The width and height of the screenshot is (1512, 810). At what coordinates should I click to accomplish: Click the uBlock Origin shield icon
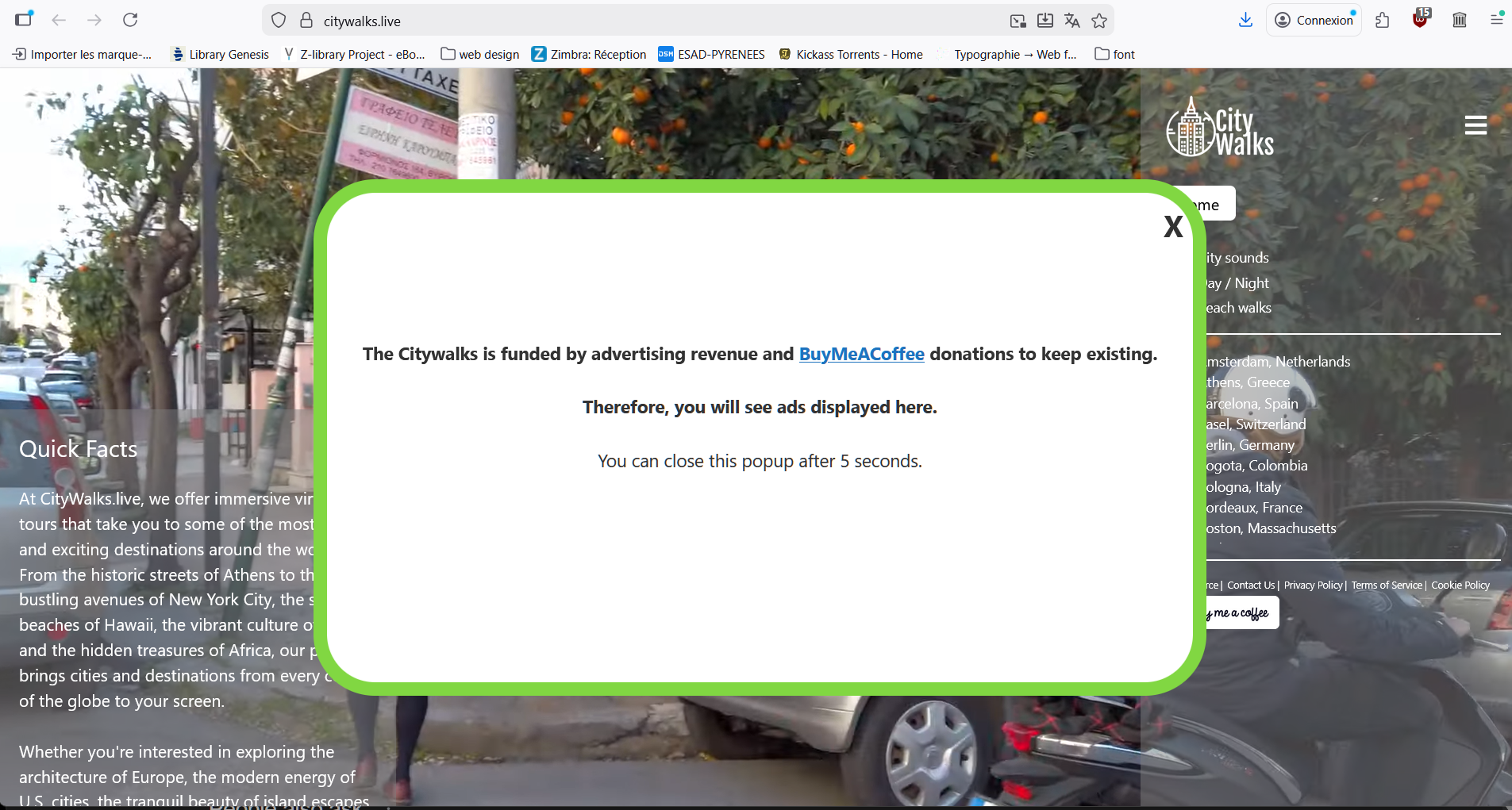(1420, 20)
